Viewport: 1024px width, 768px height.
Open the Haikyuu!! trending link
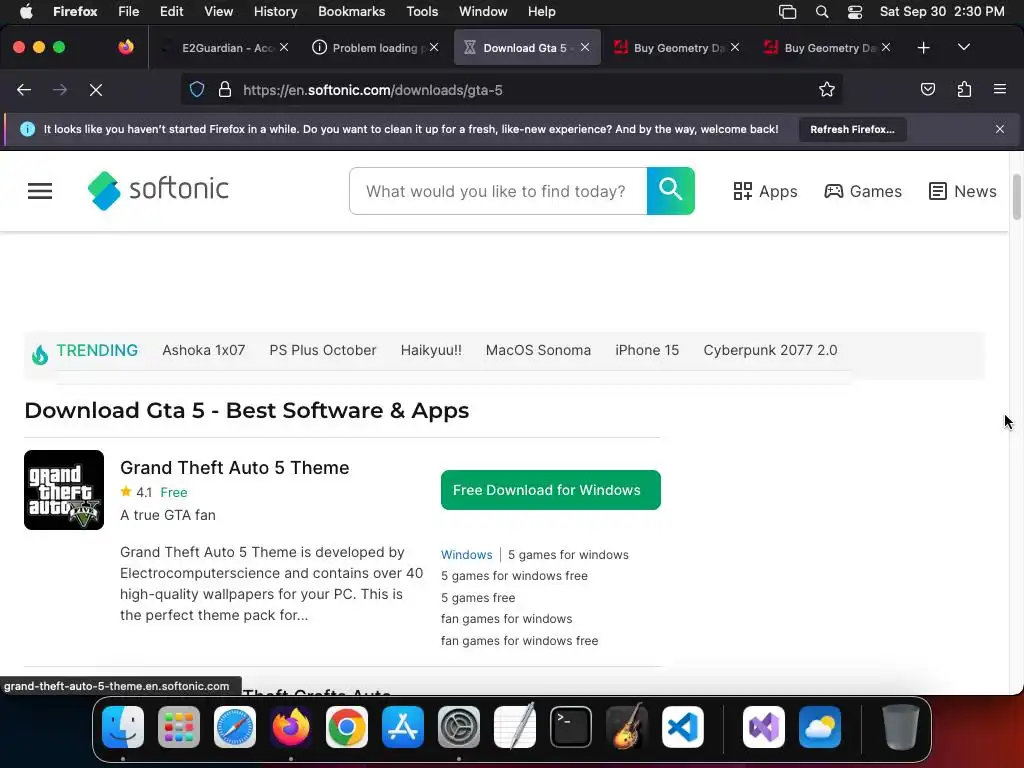(431, 350)
